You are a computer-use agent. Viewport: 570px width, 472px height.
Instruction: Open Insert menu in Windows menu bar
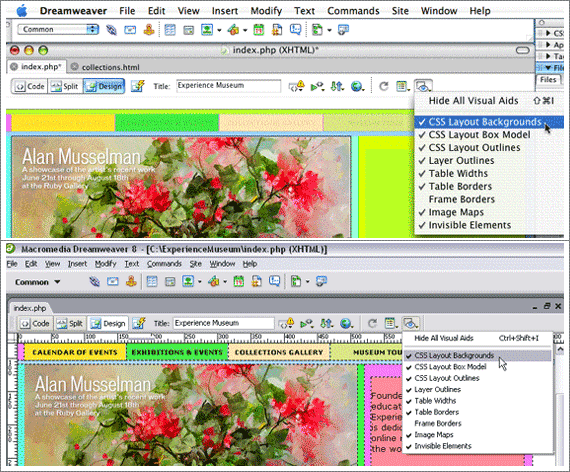[x=77, y=264]
